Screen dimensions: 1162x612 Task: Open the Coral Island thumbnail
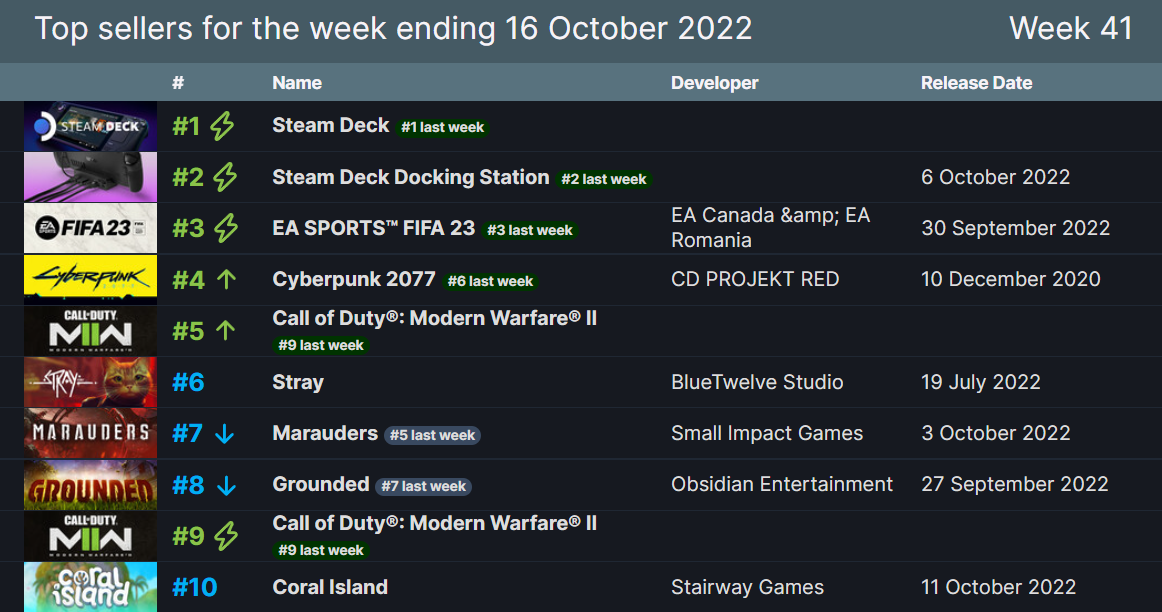point(90,587)
